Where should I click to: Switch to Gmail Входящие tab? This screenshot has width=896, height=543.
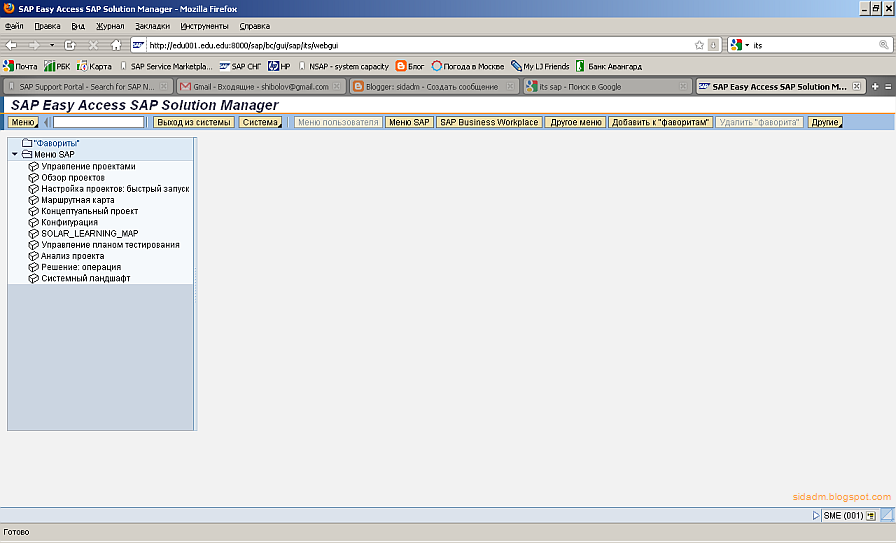[261, 87]
